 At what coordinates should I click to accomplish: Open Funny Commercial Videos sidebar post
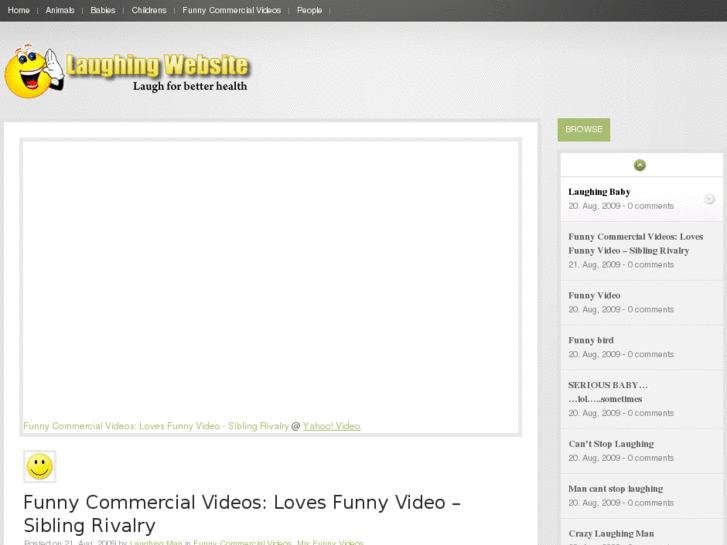tap(636, 244)
